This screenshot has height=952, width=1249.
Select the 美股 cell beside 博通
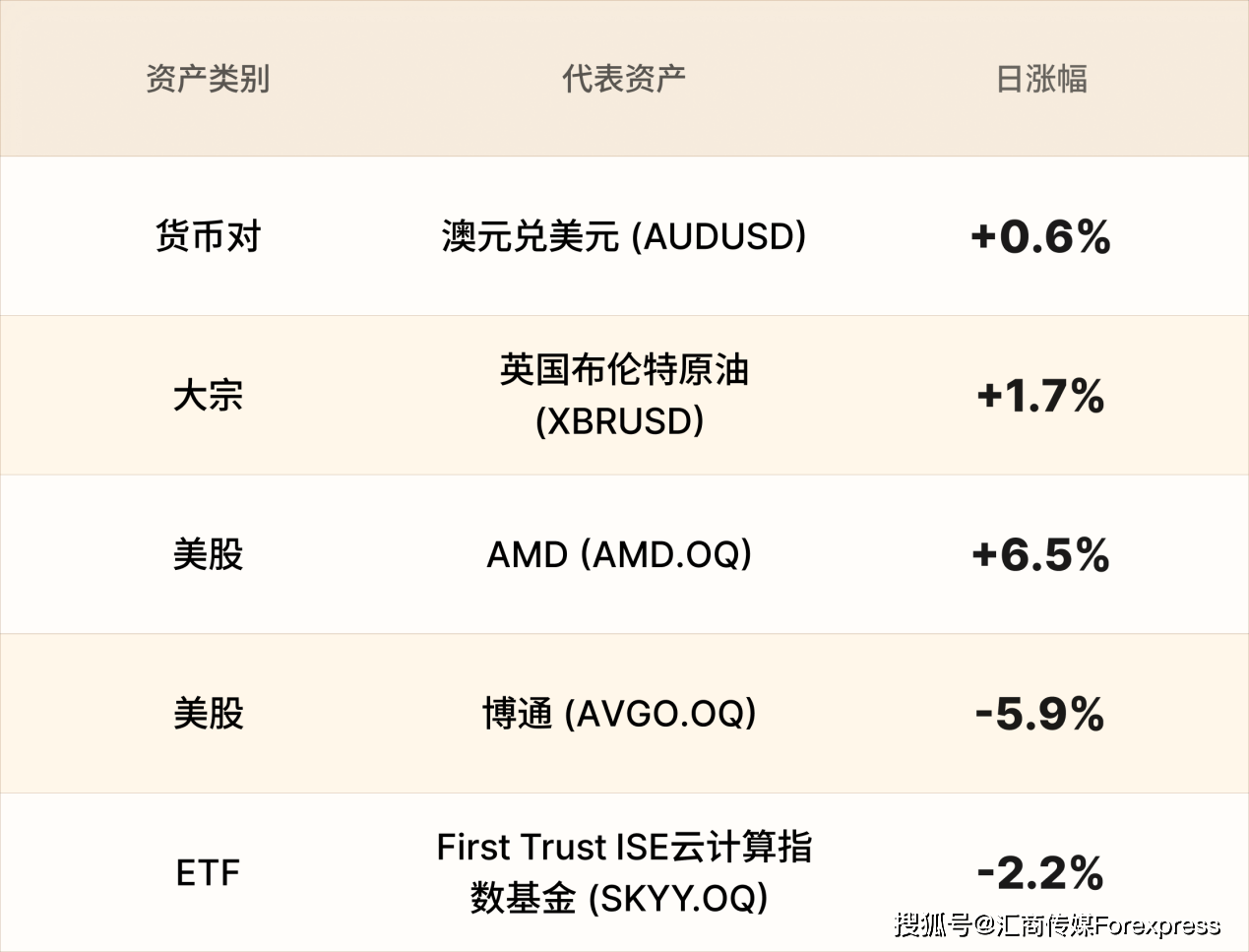pos(208,714)
